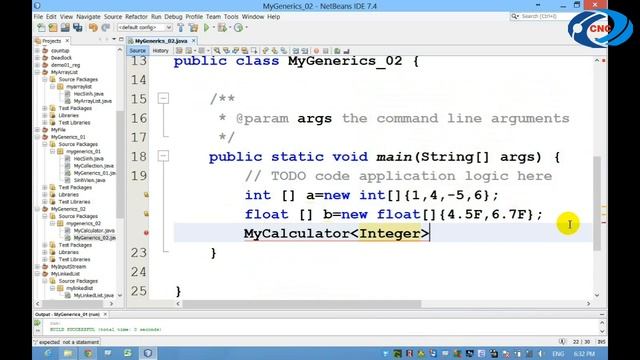640x360 pixels.
Task: Click the editor Find Selection magnifier icon
Action: (x=217, y=51)
